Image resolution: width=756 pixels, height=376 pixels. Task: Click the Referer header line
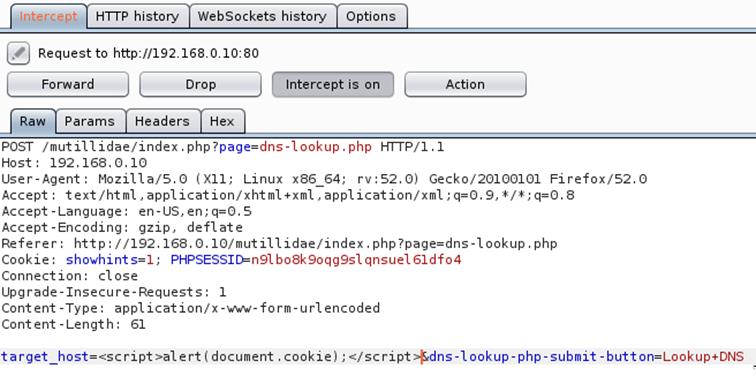[x=279, y=244]
